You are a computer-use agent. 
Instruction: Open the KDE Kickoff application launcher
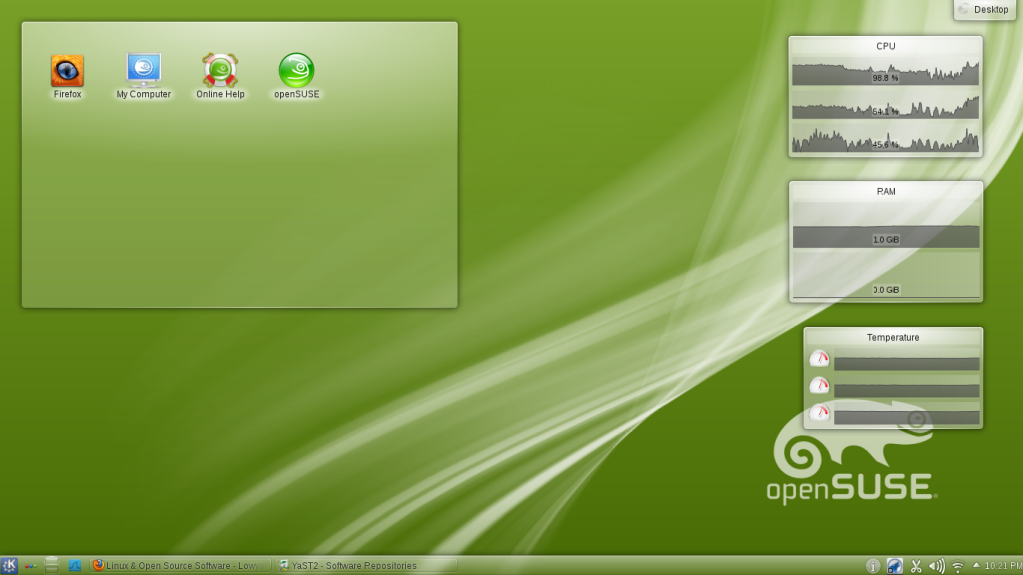pos(10,566)
